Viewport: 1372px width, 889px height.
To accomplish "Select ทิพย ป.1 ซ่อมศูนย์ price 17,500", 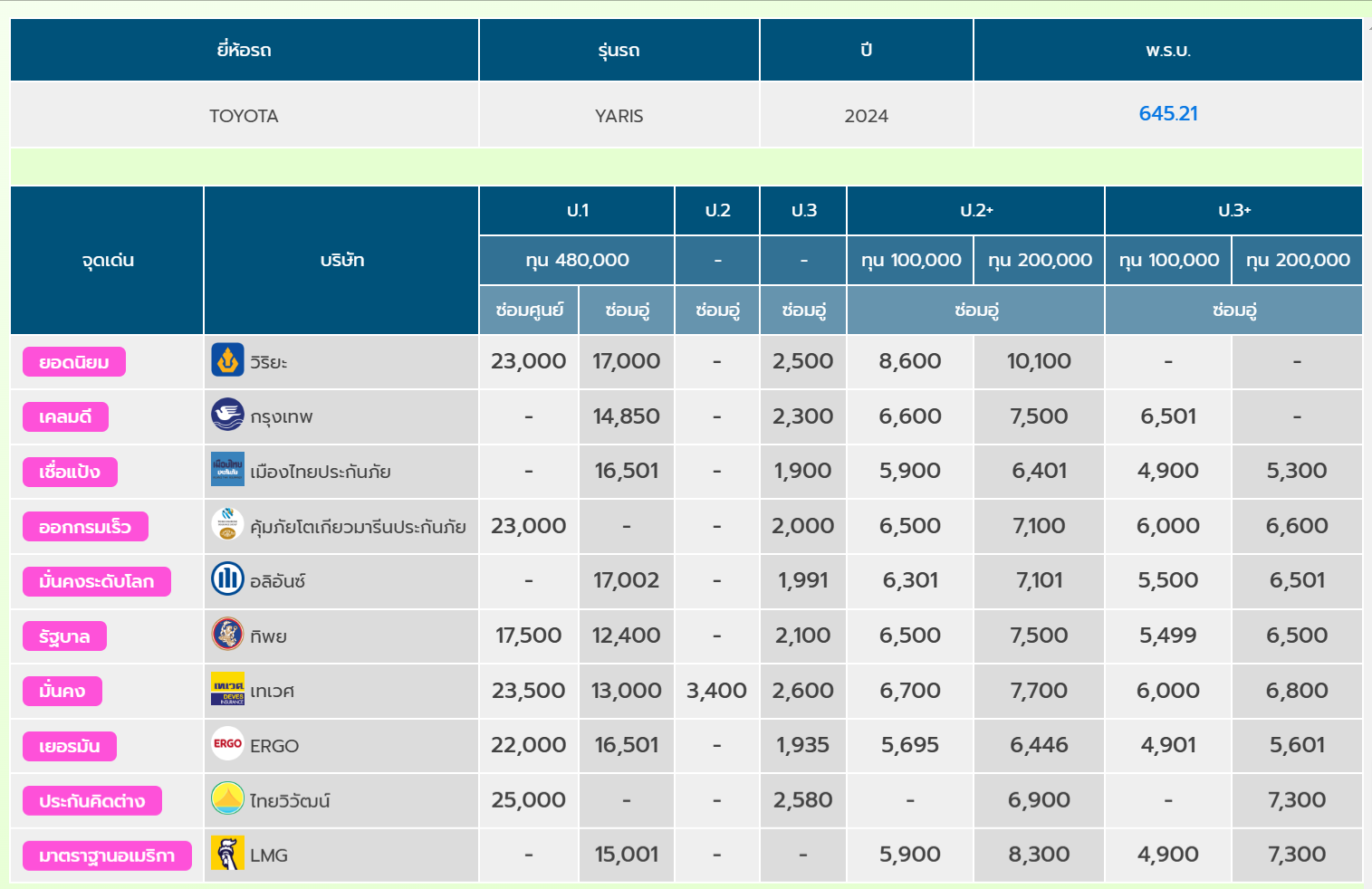I will point(529,636).
